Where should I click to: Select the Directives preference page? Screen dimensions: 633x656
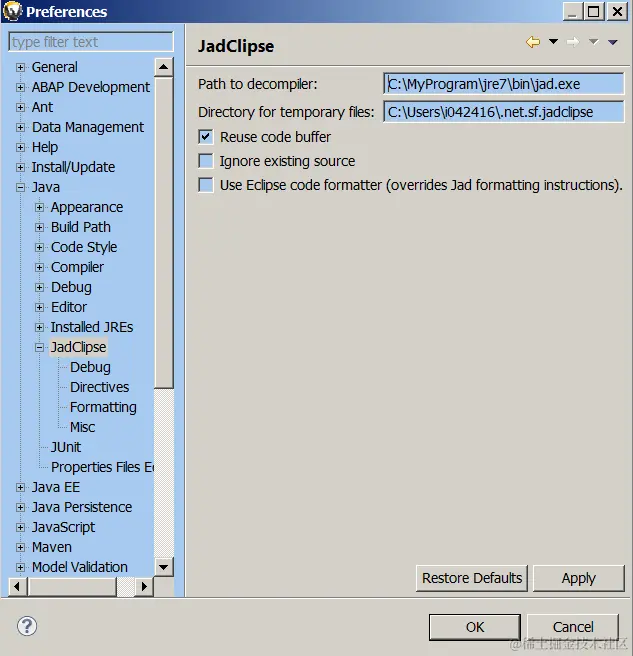point(100,387)
